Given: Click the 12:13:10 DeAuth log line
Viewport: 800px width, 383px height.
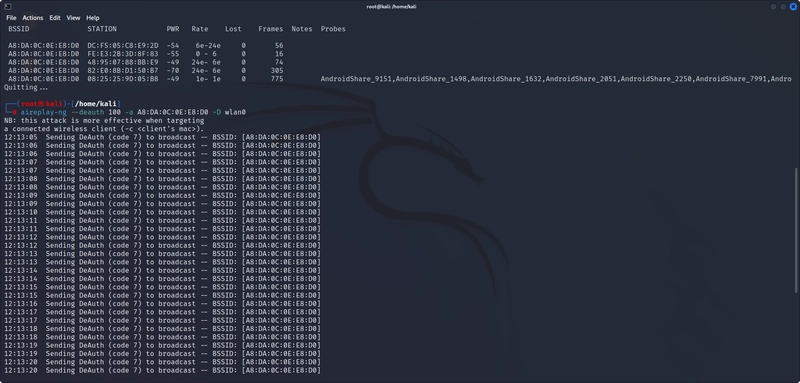Looking at the screenshot, I should [x=162, y=212].
